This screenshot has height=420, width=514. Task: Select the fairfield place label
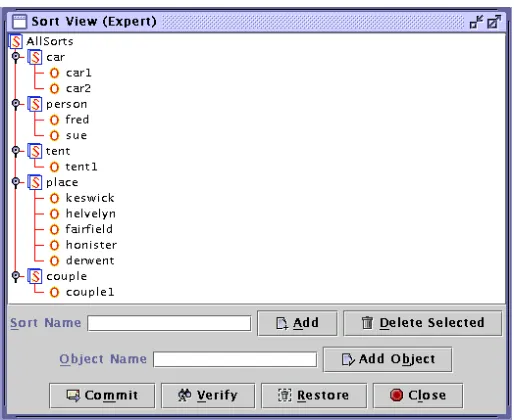tap(89, 229)
